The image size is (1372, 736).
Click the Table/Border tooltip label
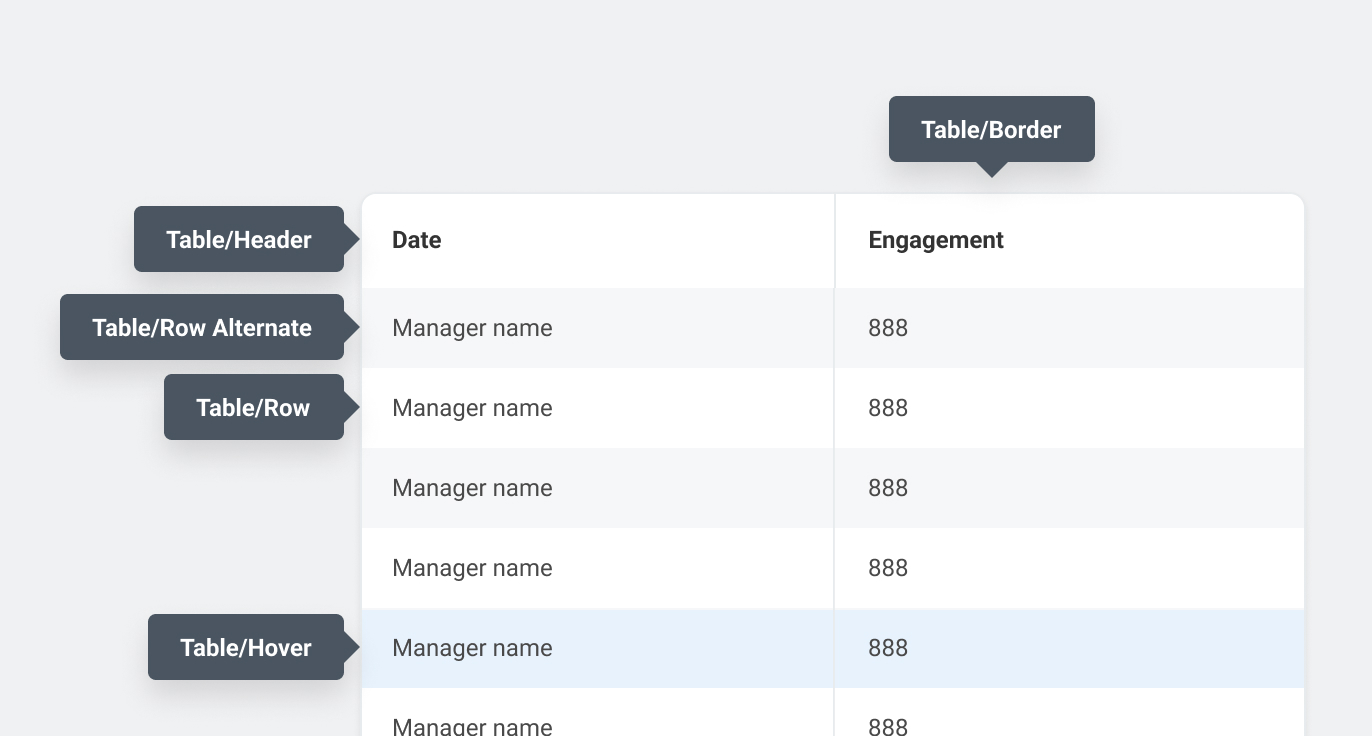pos(991,130)
